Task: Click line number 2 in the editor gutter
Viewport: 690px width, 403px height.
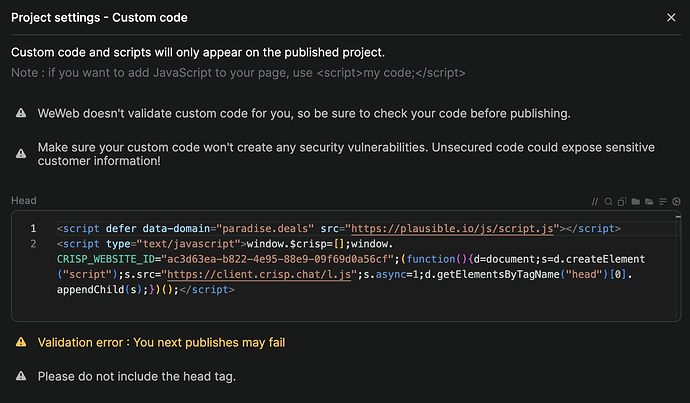Action: click(x=33, y=244)
